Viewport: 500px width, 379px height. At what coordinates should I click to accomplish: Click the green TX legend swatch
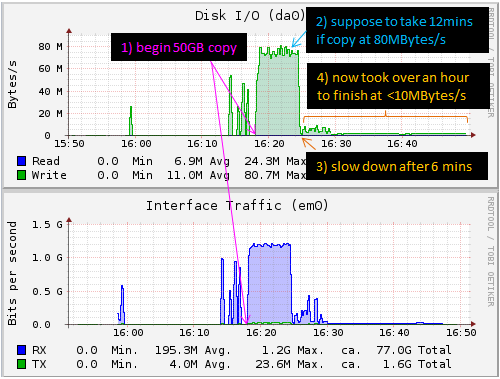point(22,364)
